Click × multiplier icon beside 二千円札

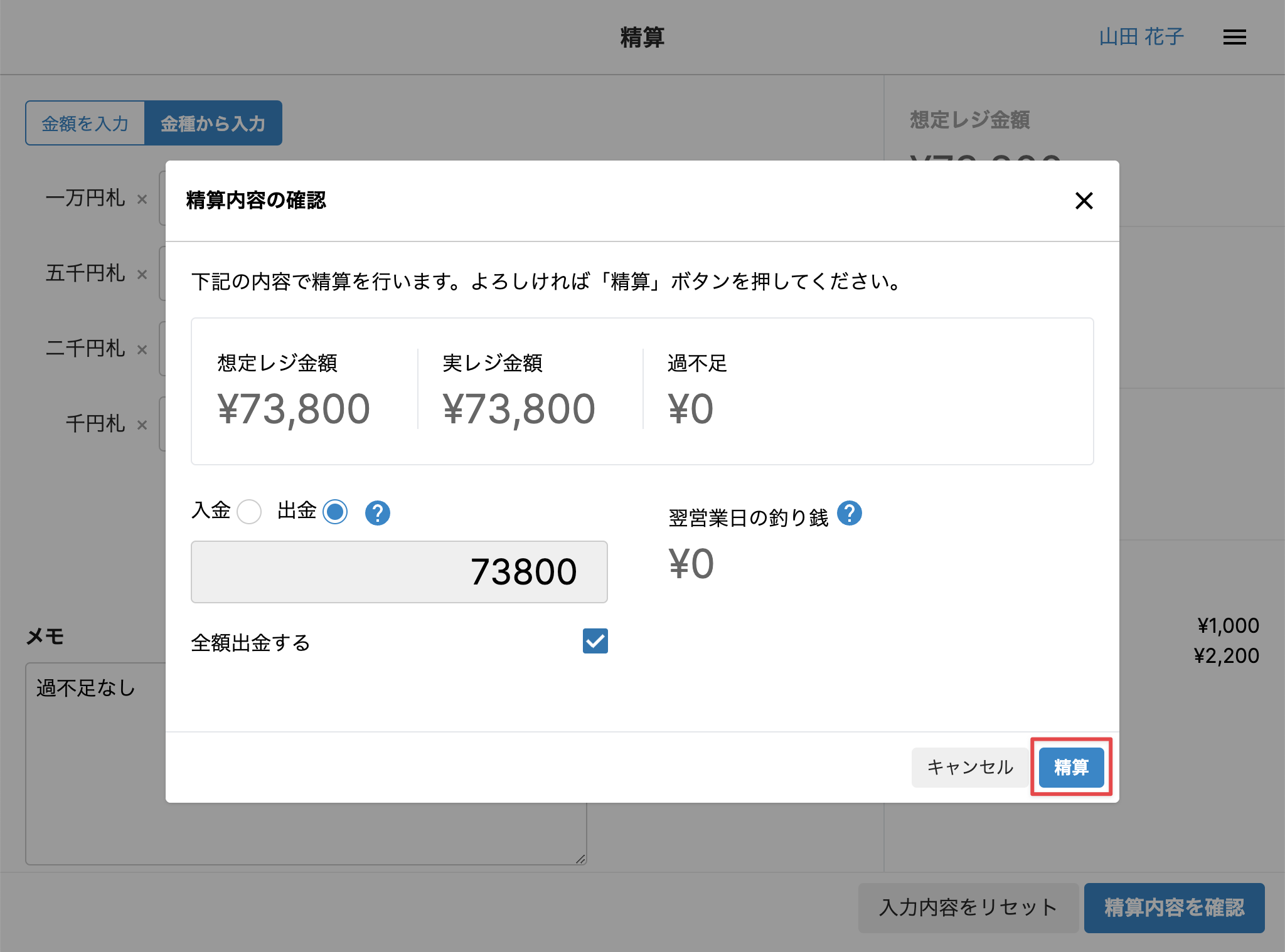(142, 350)
